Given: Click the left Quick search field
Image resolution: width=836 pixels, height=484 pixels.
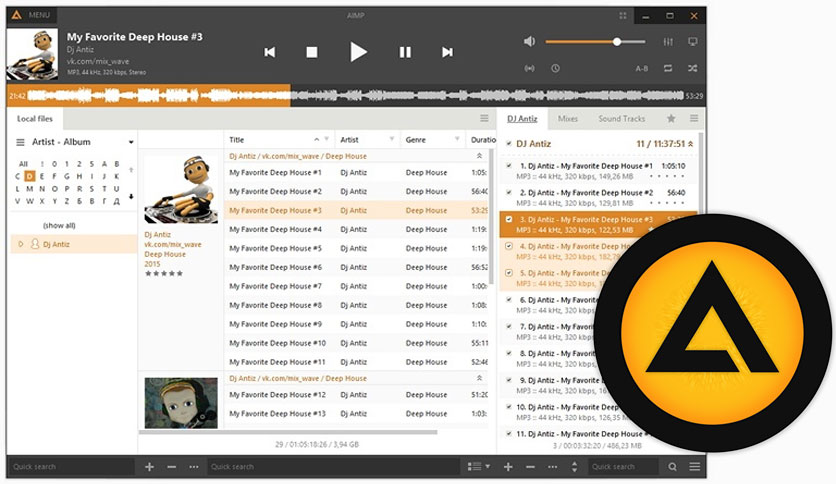Looking at the screenshot, I should point(71,467).
